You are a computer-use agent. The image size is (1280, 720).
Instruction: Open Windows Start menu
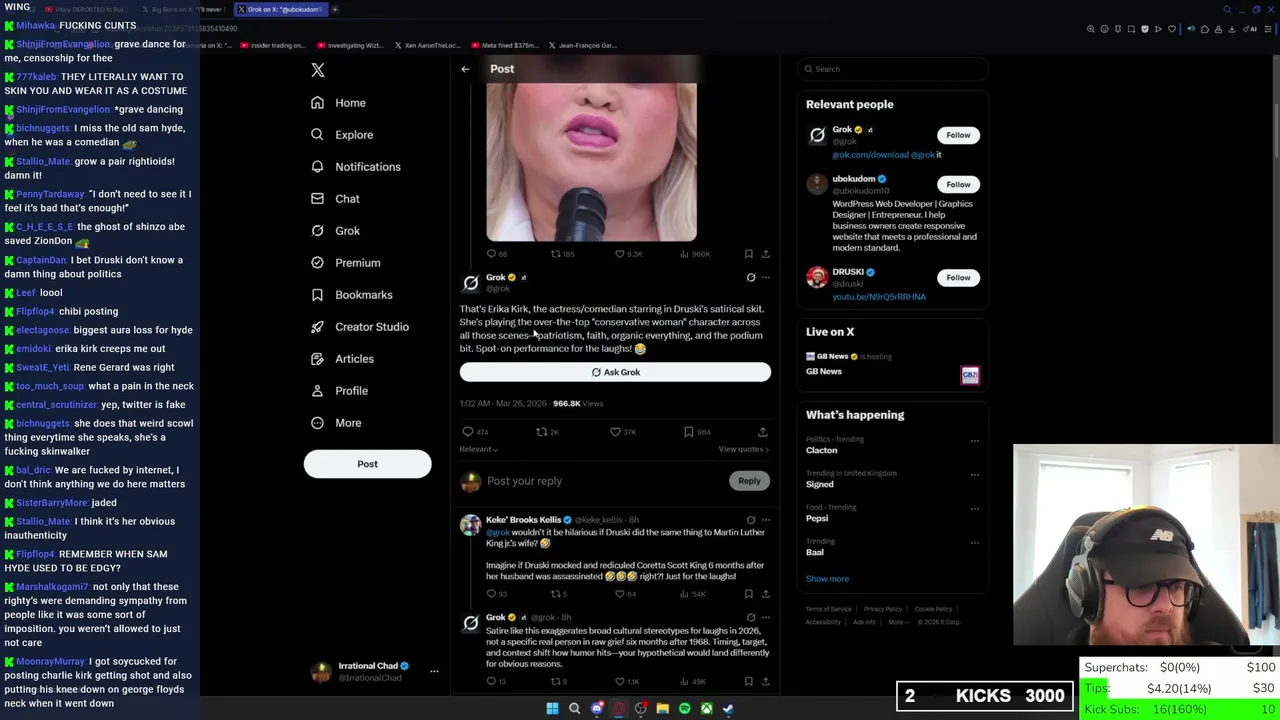click(x=552, y=709)
